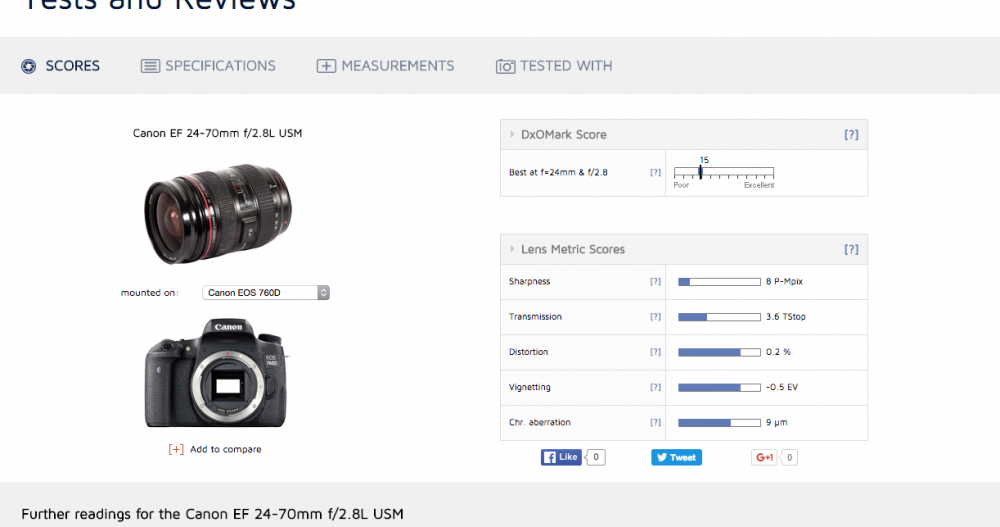Click the Add to compare link
Screen dimensions: 1000x527
point(225,450)
